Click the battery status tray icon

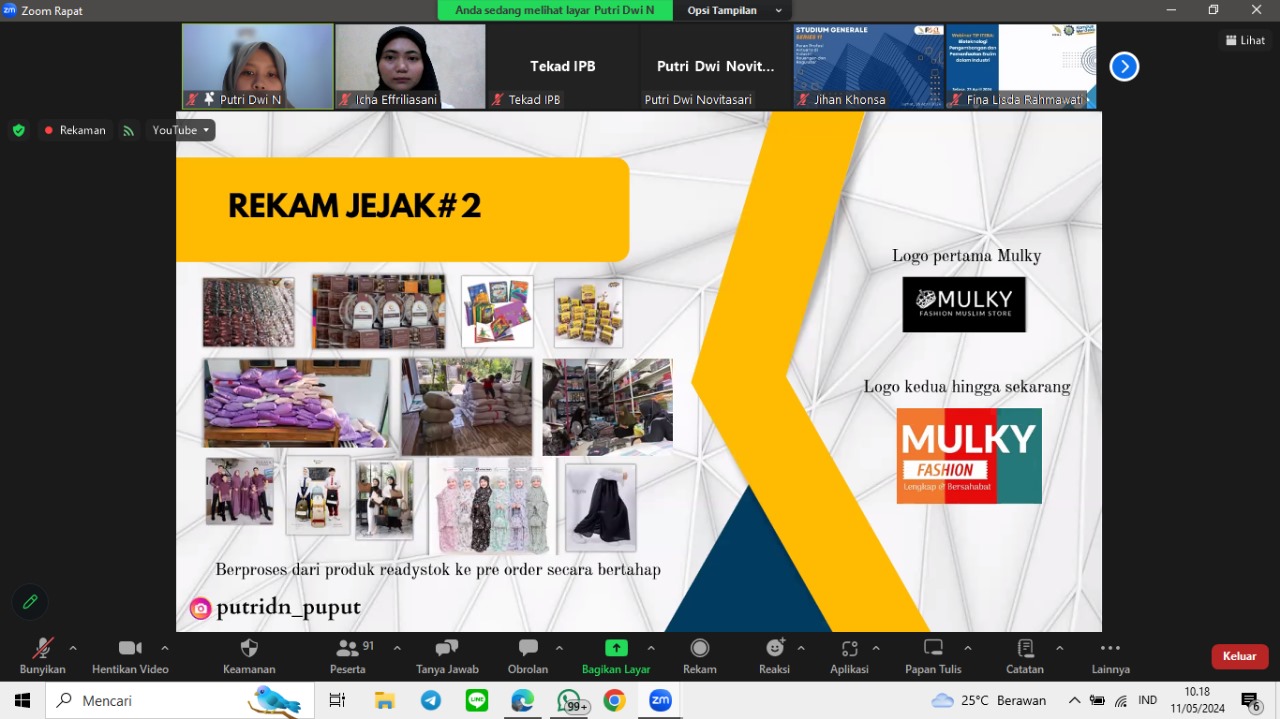[1098, 700]
